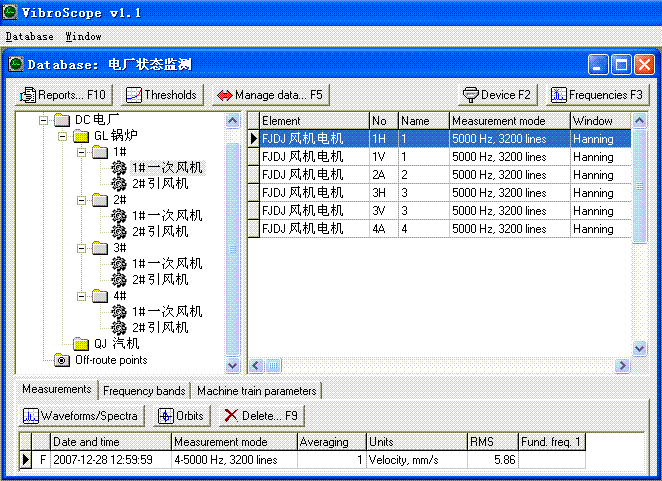Select the row with No 3V
This screenshot has height=481, width=662.
point(440,211)
